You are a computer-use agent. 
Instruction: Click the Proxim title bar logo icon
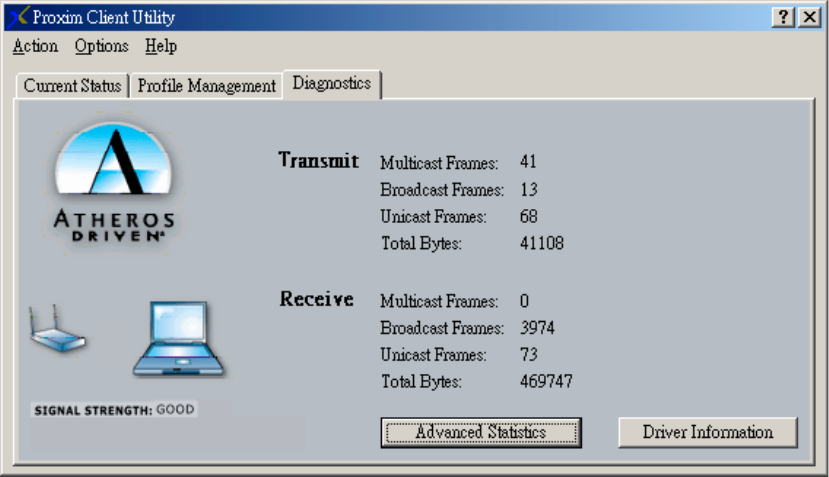[18, 17]
